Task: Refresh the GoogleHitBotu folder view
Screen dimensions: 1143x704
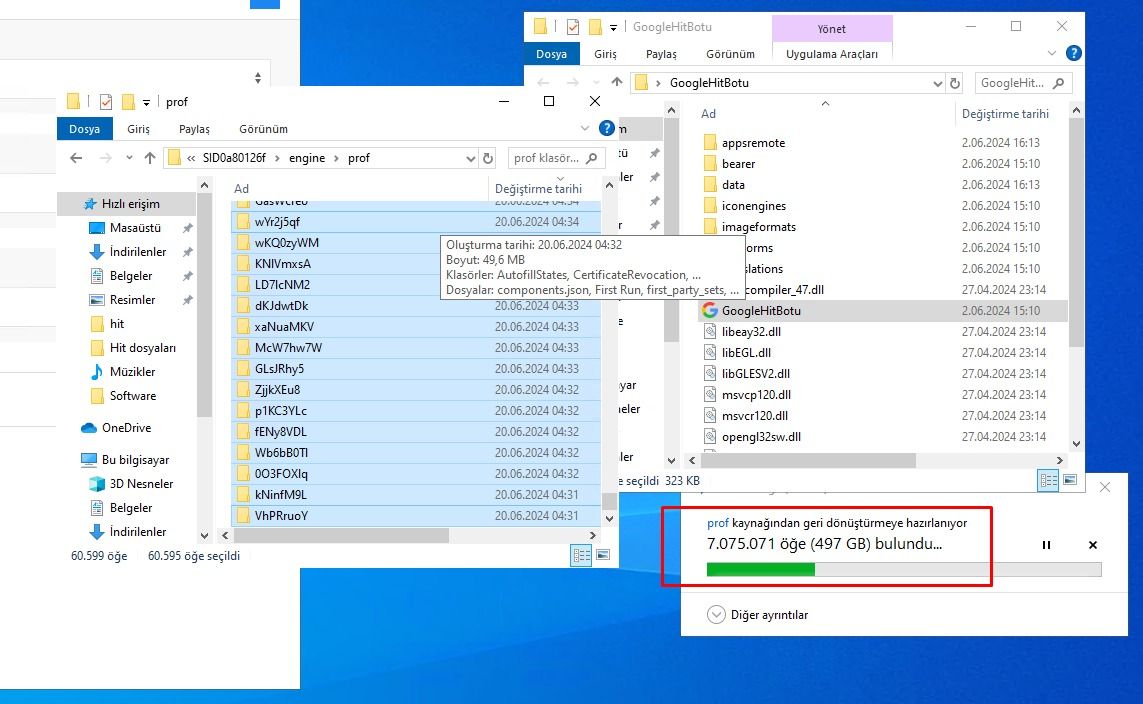Action: 955,83
